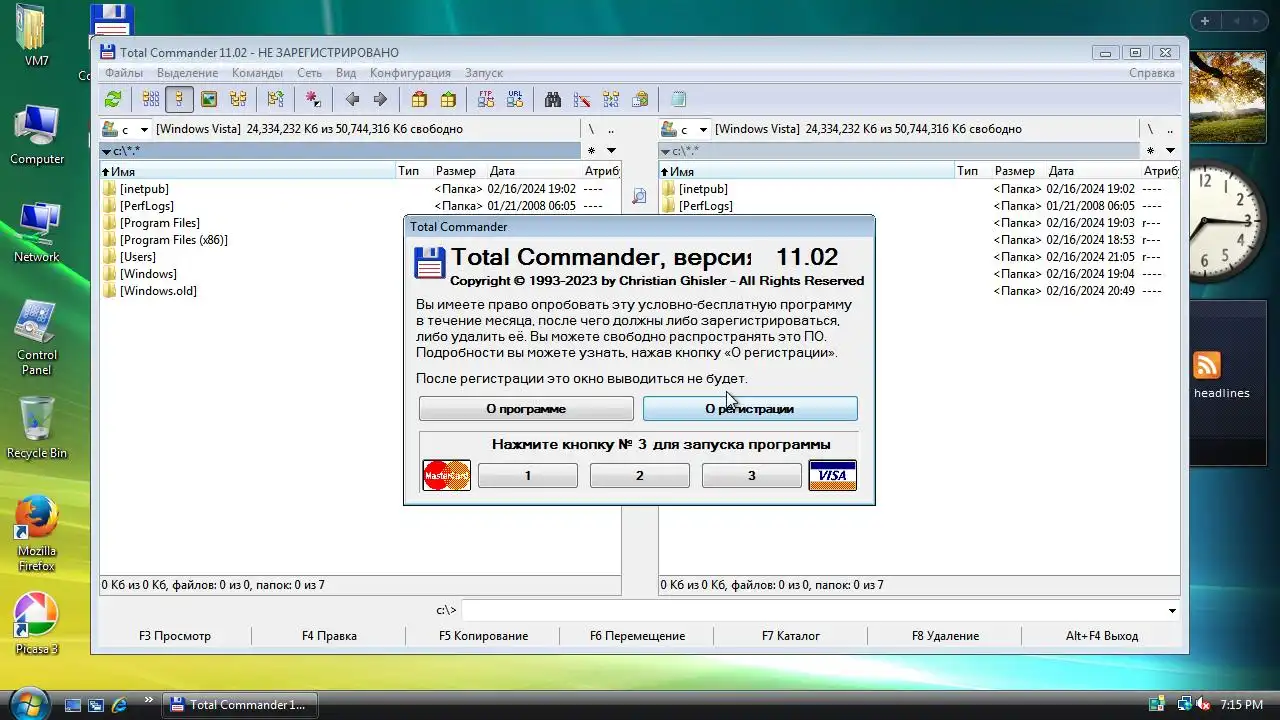
Task: Click the VISA card icon in dialog
Action: click(x=833, y=475)
